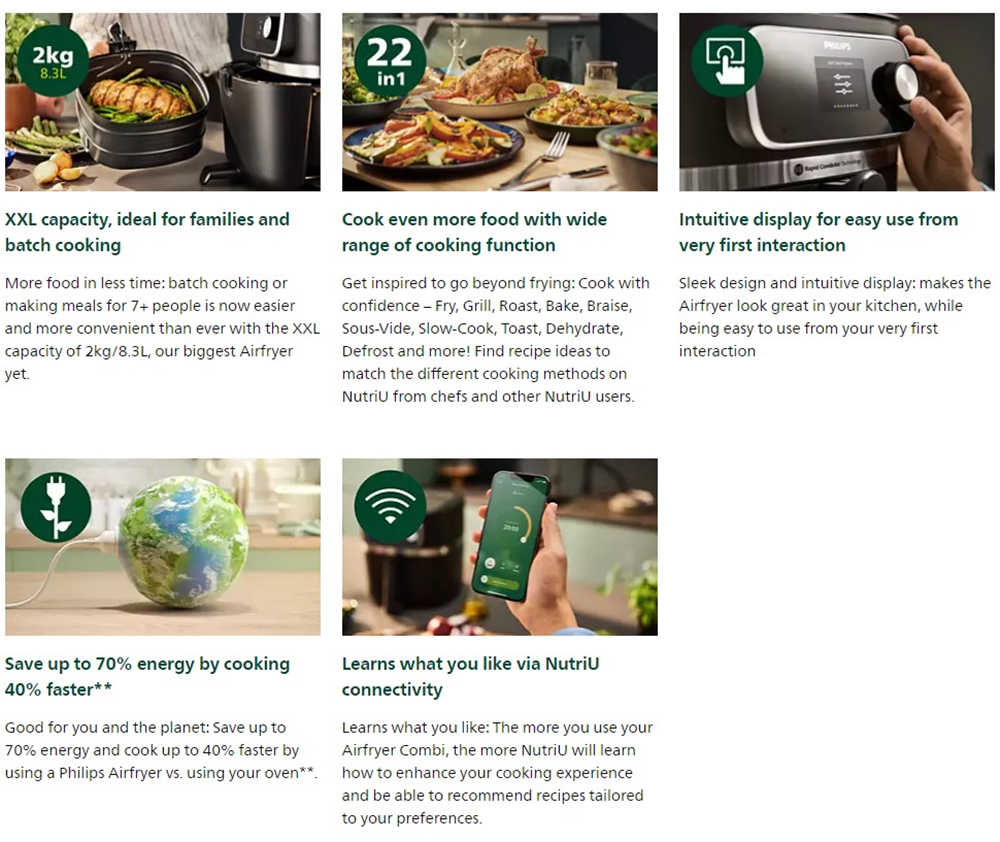This screenshot has width=1000, height=842.
Task: Open the Philips airfryer dial display photo
Action: point(836,102)
